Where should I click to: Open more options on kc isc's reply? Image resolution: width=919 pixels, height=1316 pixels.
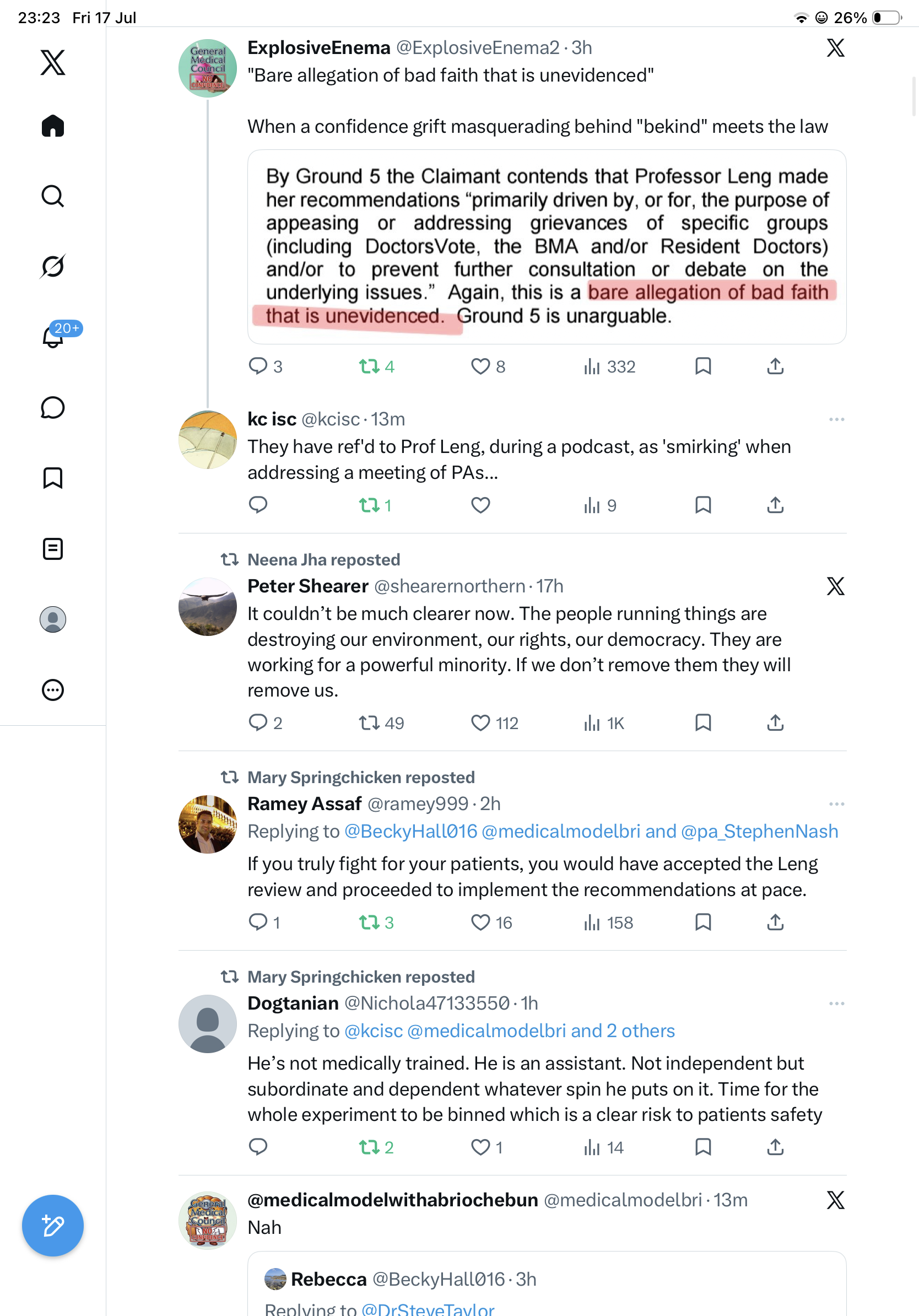point(836,419)
